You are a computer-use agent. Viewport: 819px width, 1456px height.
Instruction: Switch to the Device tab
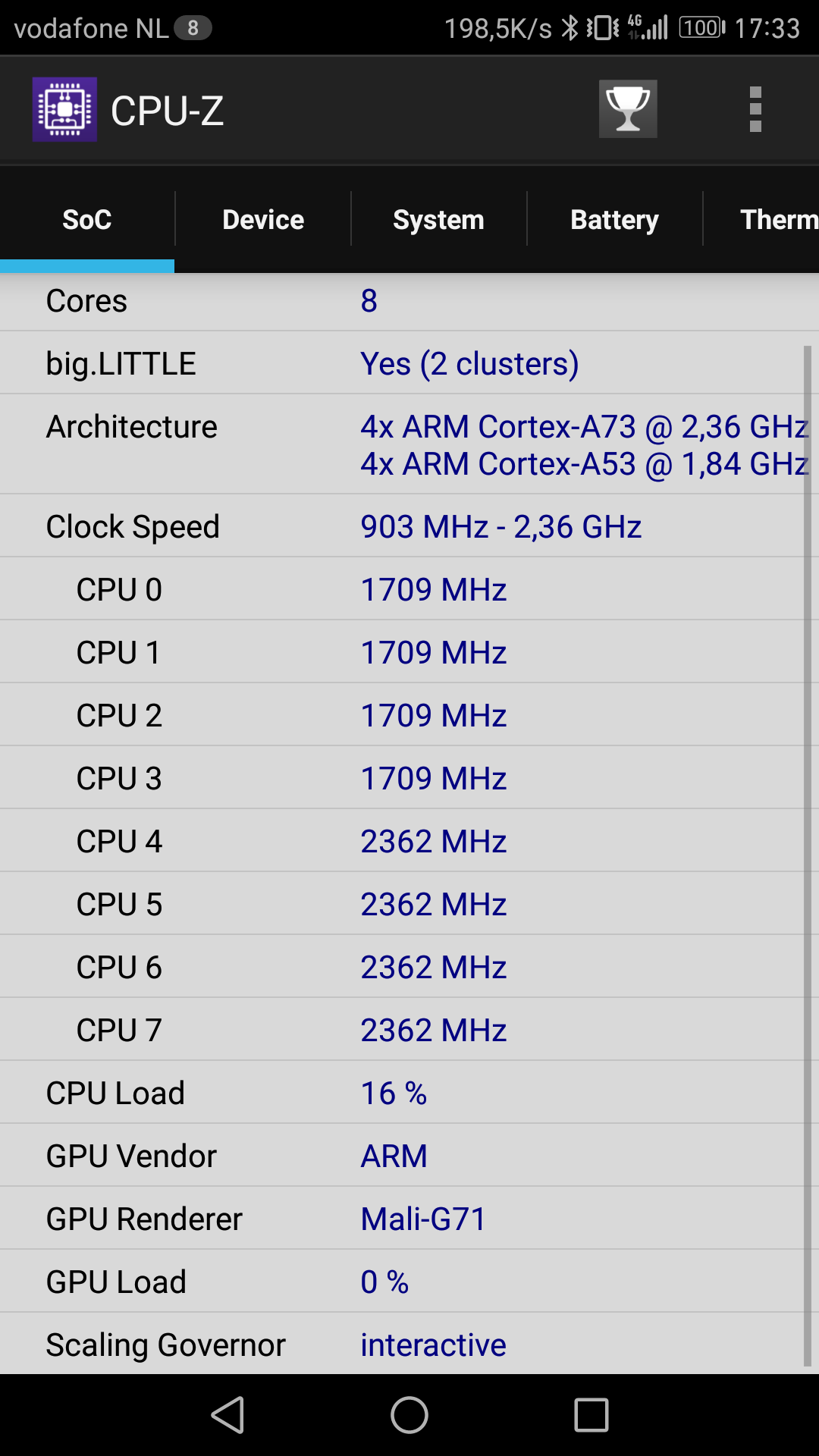pos(263,220)
